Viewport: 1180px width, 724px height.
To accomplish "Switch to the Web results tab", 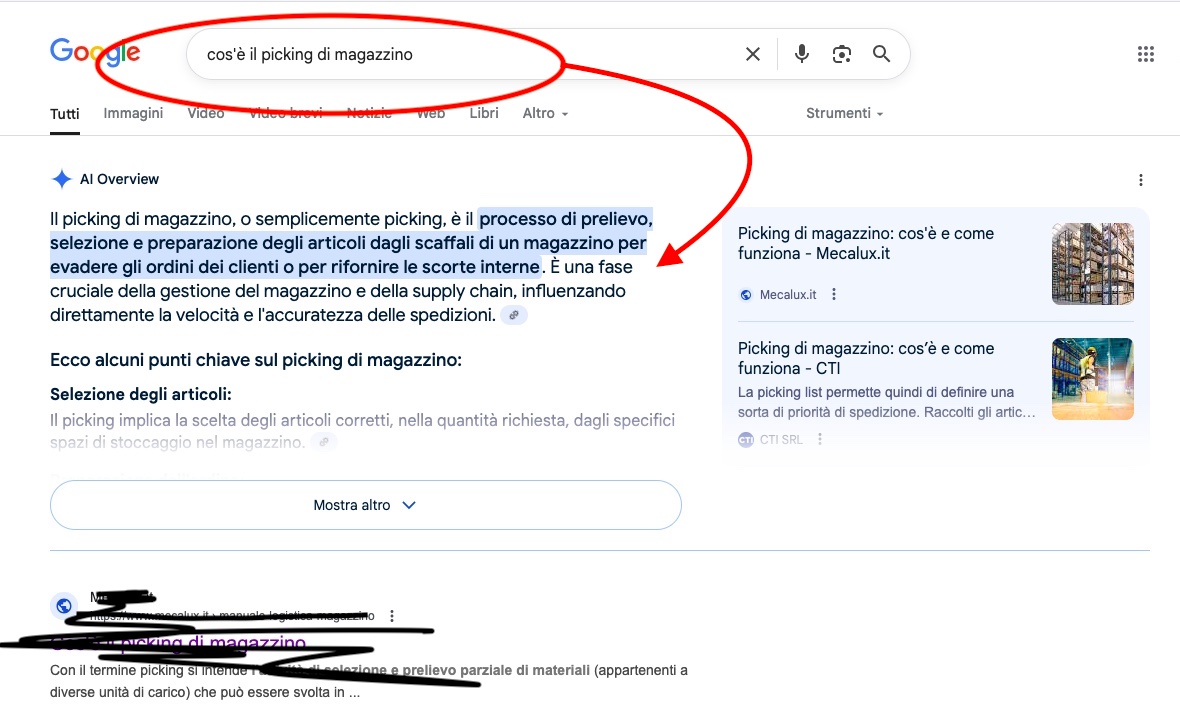I will [430, 113].
